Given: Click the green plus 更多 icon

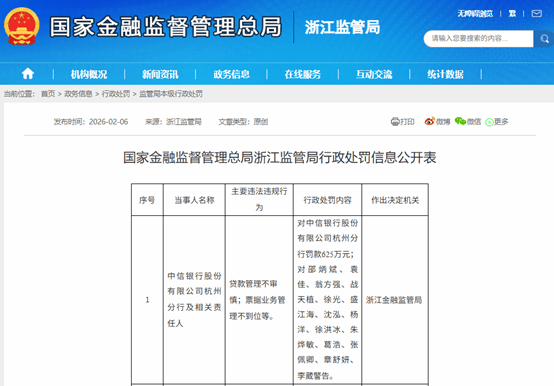Looking at the screenshot, I should click(x=489, y=122).
